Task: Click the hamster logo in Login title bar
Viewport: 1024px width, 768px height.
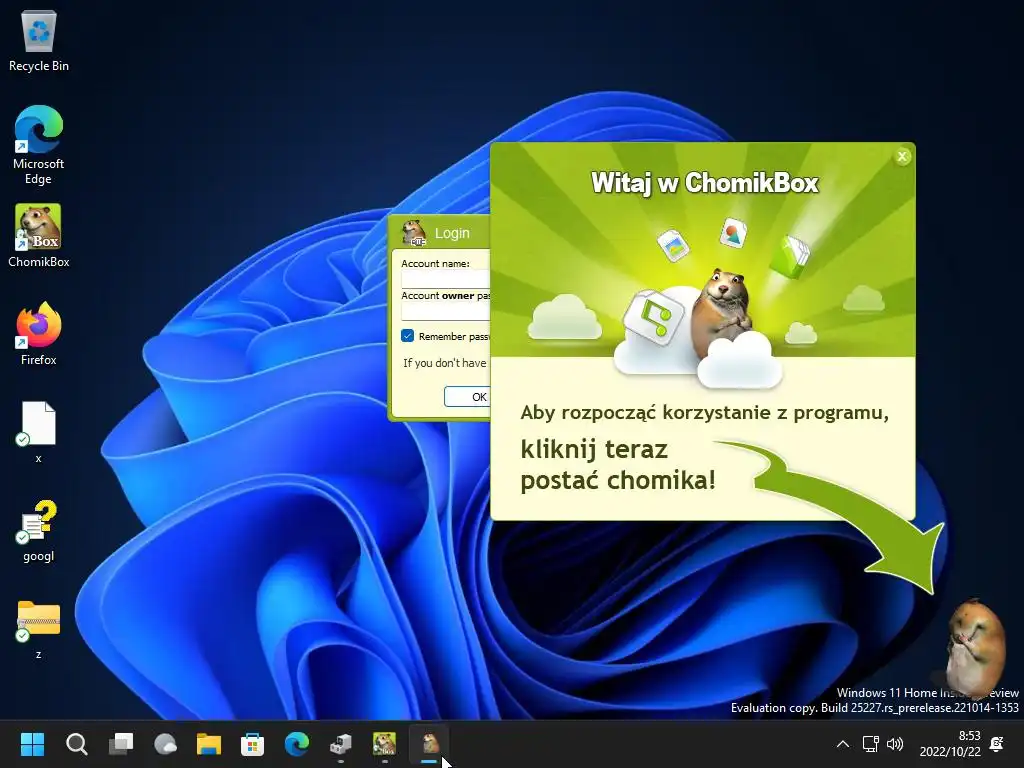Action: coord(414,233)
